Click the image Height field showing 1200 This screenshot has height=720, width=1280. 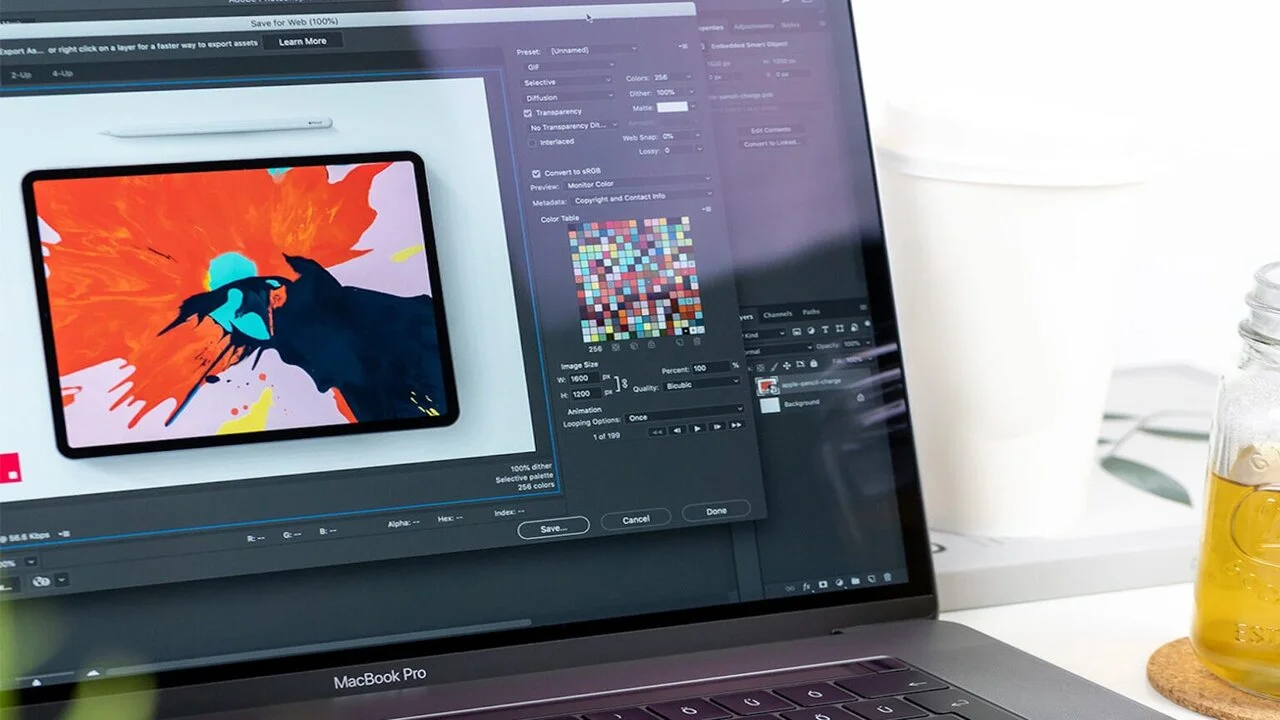[585, 394]
